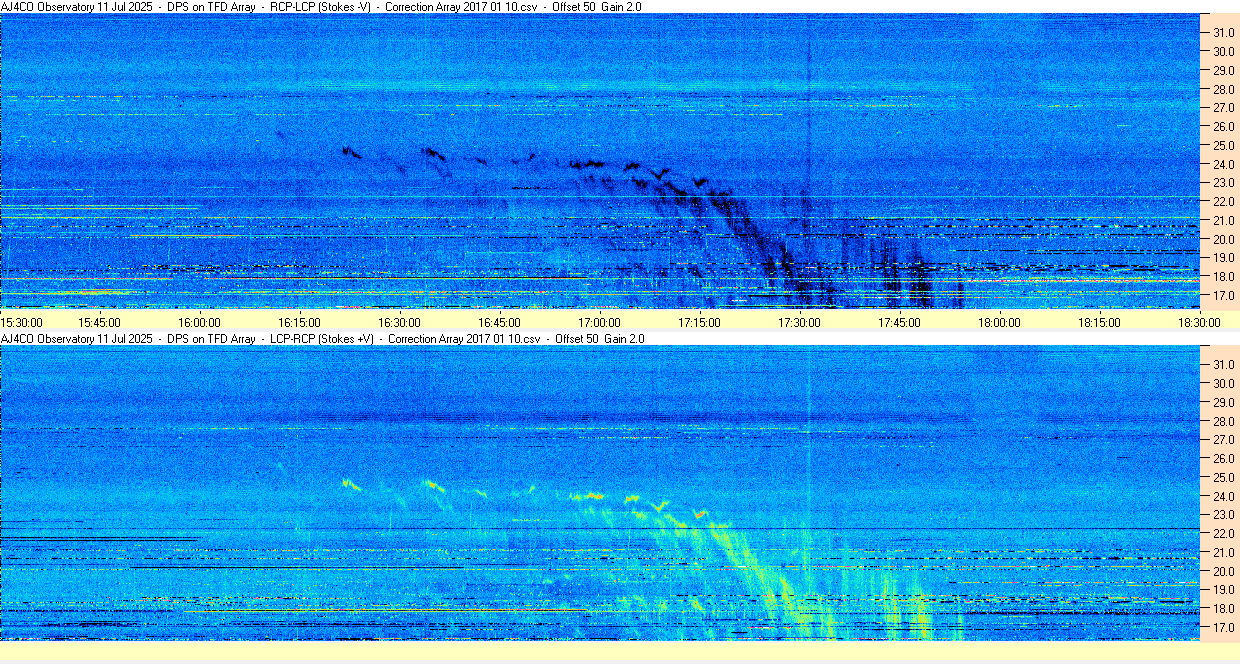Viewport: 1240px width, 664px height.
Task: Pick 28.0 frequency label in Stokes +V plot
Action: pos(1223,421)
